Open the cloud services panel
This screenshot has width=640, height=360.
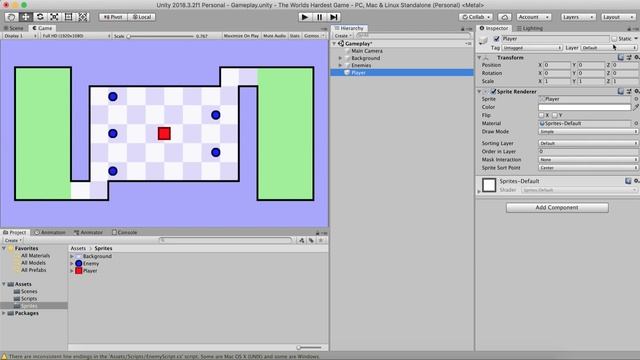(504, 17)
